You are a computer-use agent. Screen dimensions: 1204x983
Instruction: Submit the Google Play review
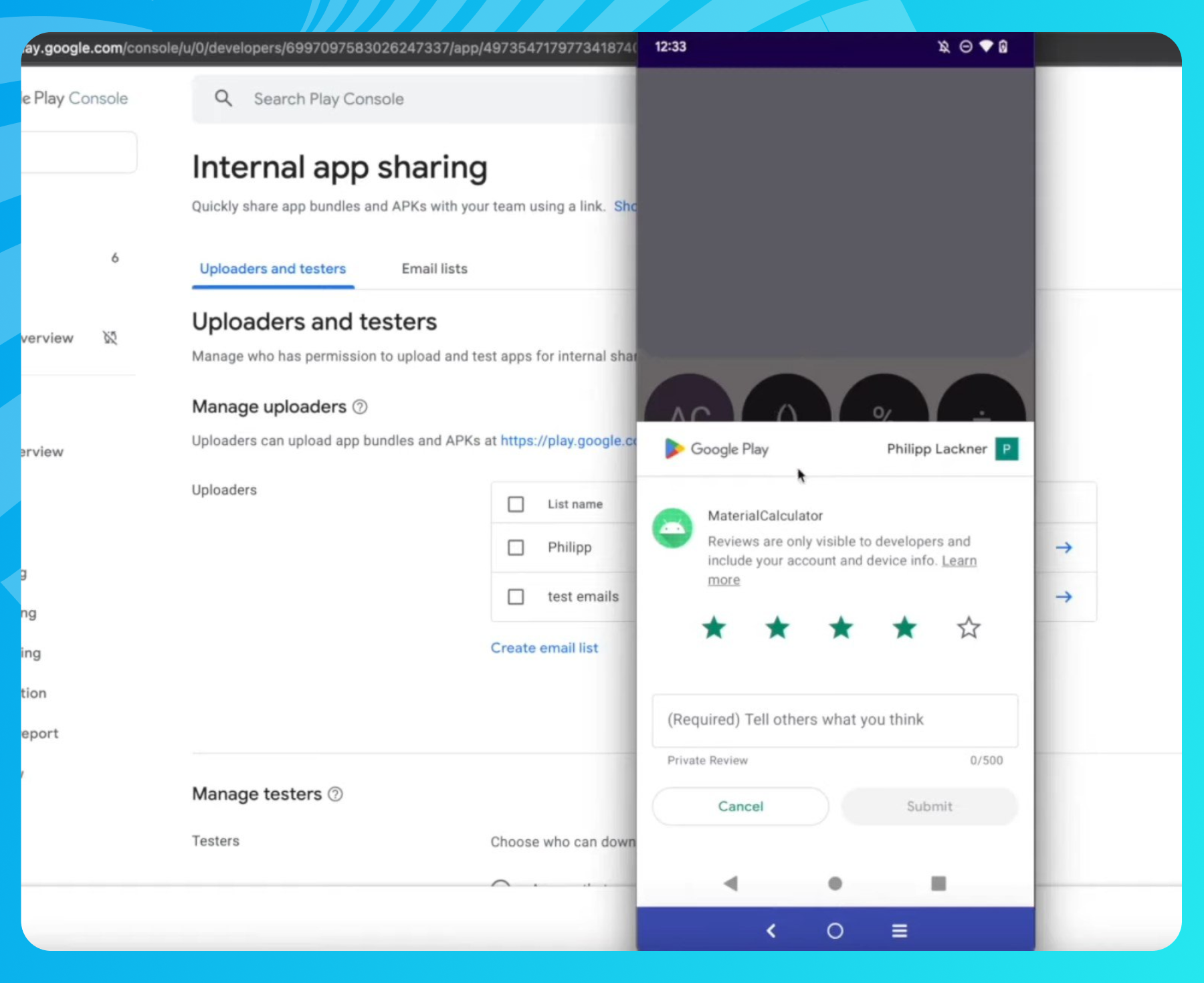(930, 806)
